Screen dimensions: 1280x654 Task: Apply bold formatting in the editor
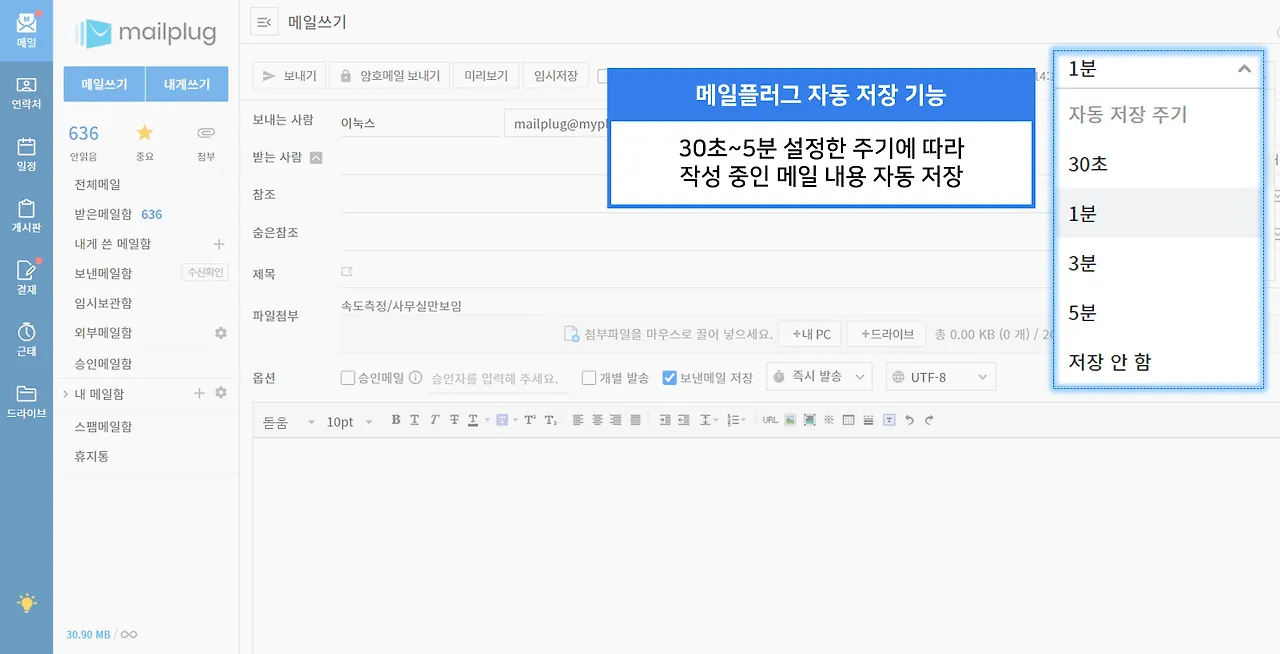tap(396, 420)
